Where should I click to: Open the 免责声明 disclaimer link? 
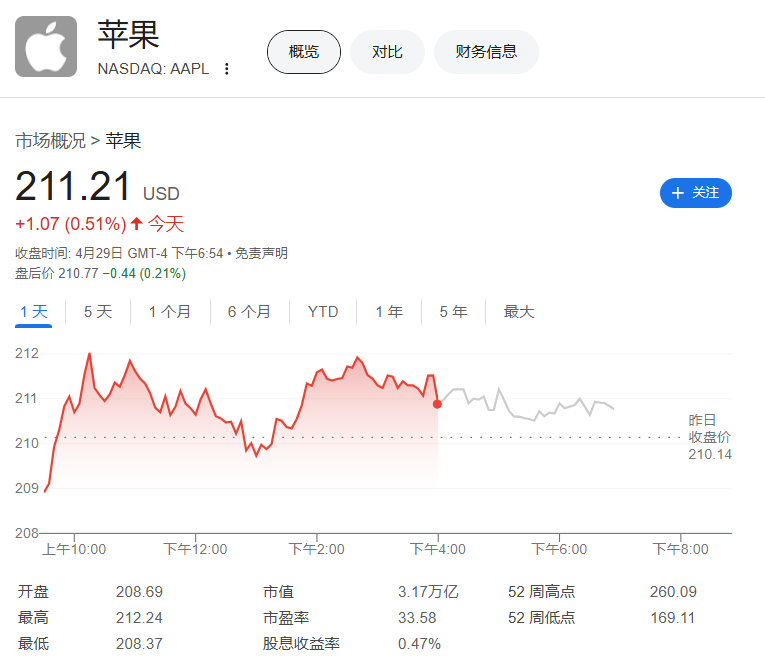262,253
